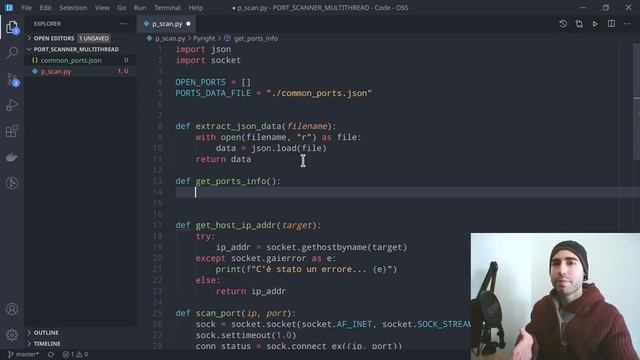The width and height of the screenshot is (640, 360).
Task: Expand the Outline section
Action: tap(46, 333)
